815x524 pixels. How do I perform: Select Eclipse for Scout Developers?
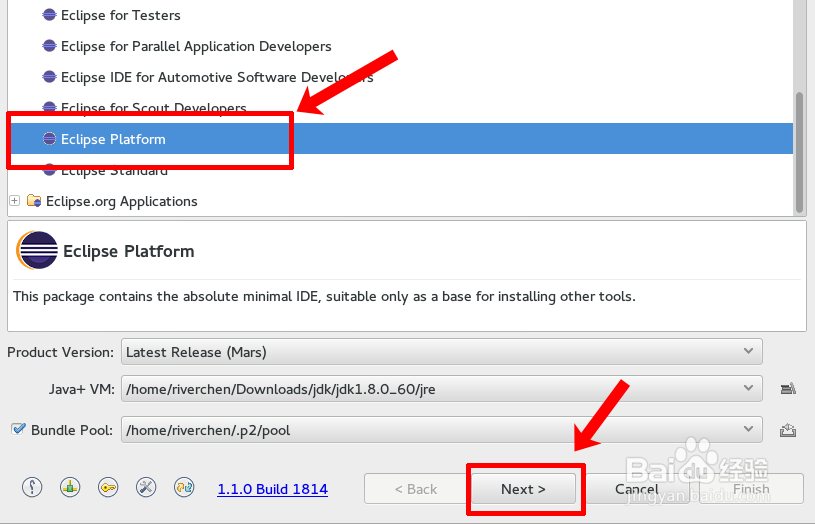tap(154, 108)
